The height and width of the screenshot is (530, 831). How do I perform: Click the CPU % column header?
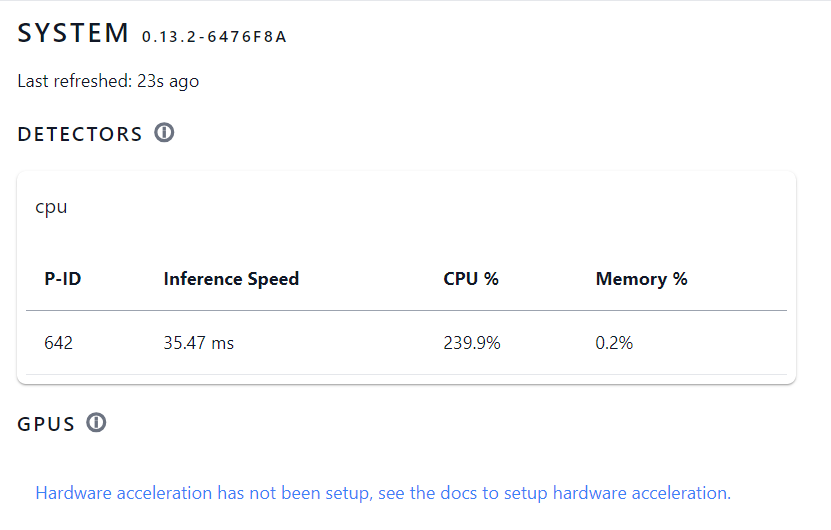click(x=471, y=279)
